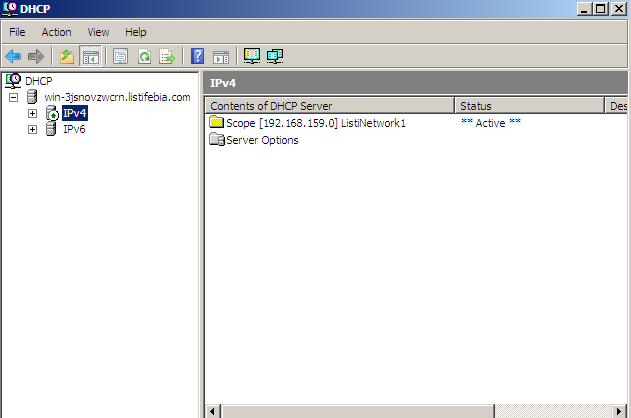
Task: Click the server icon beside win-3jsnovzwcrn.listifebia.com
Action: pyautogui.click(x=32, y=97)
